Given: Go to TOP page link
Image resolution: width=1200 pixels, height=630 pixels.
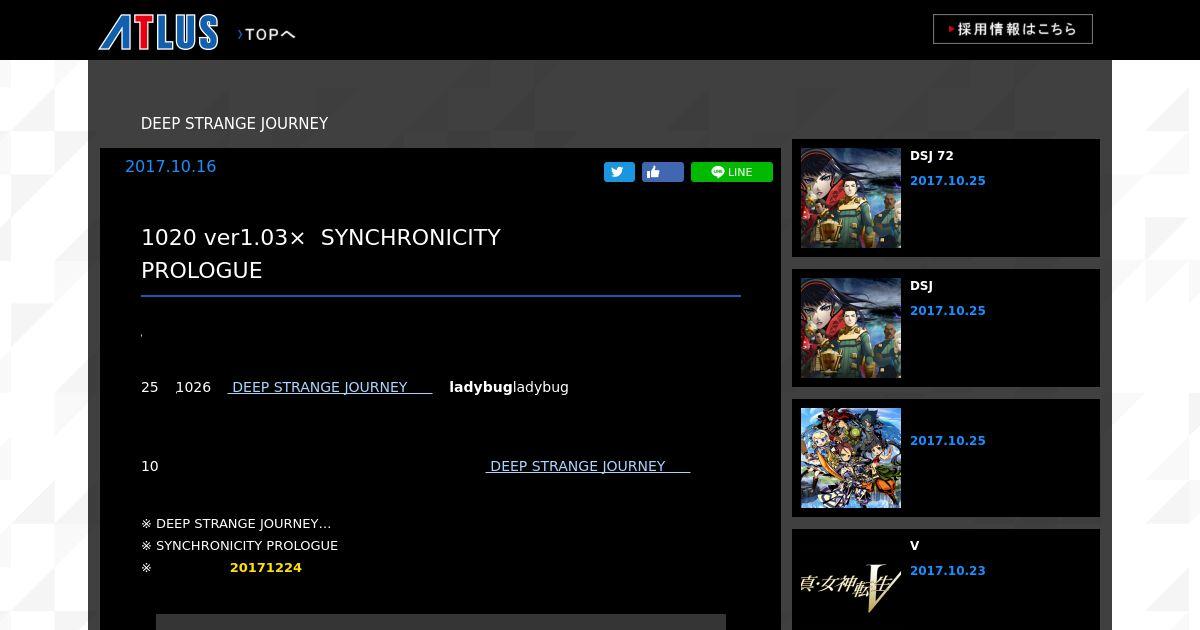Looking at the screenshot, I should pos(266,34).
